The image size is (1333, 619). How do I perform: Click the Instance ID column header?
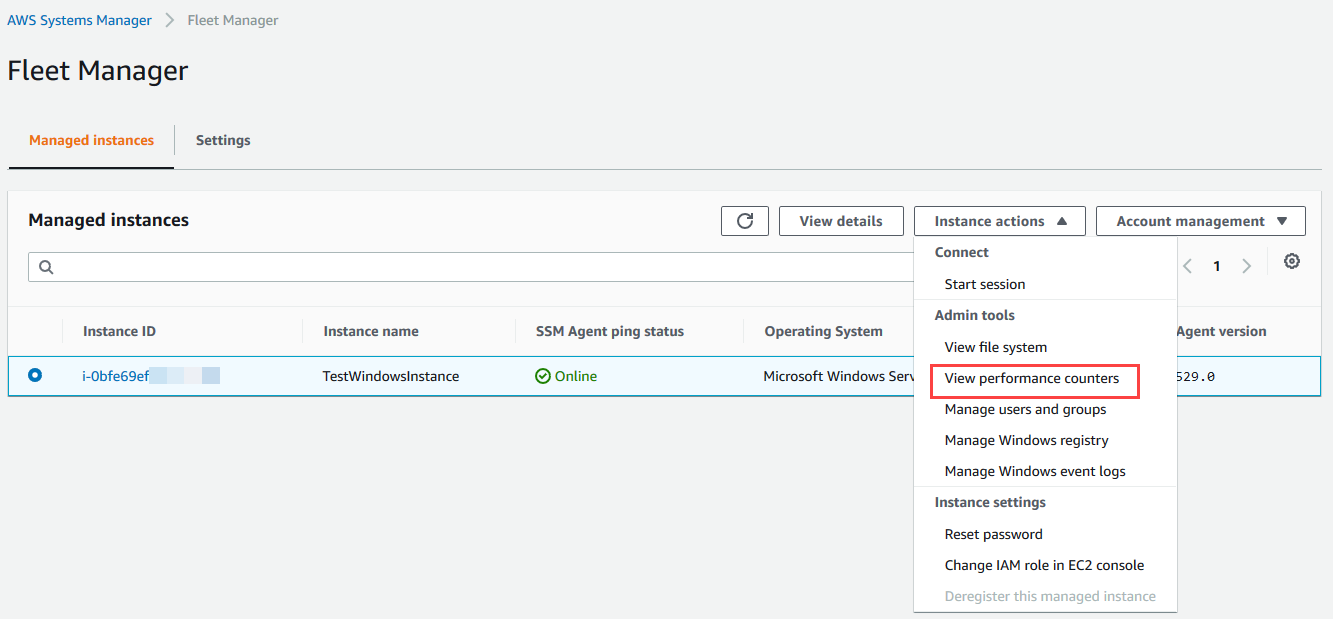pyautogui.click(x=119, y=331)
